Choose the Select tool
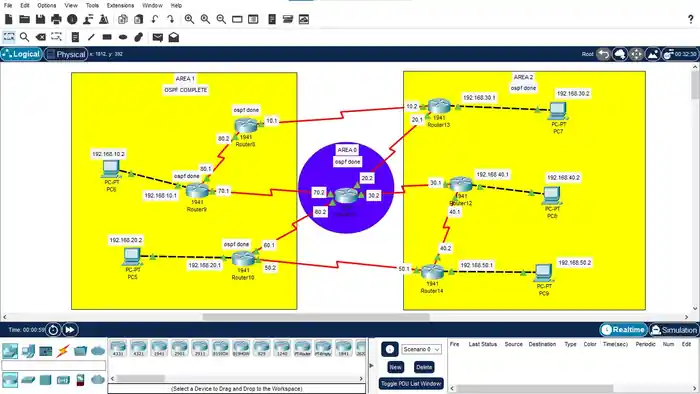The height and width of the screenshot is (394, 700). coord(8,37)
